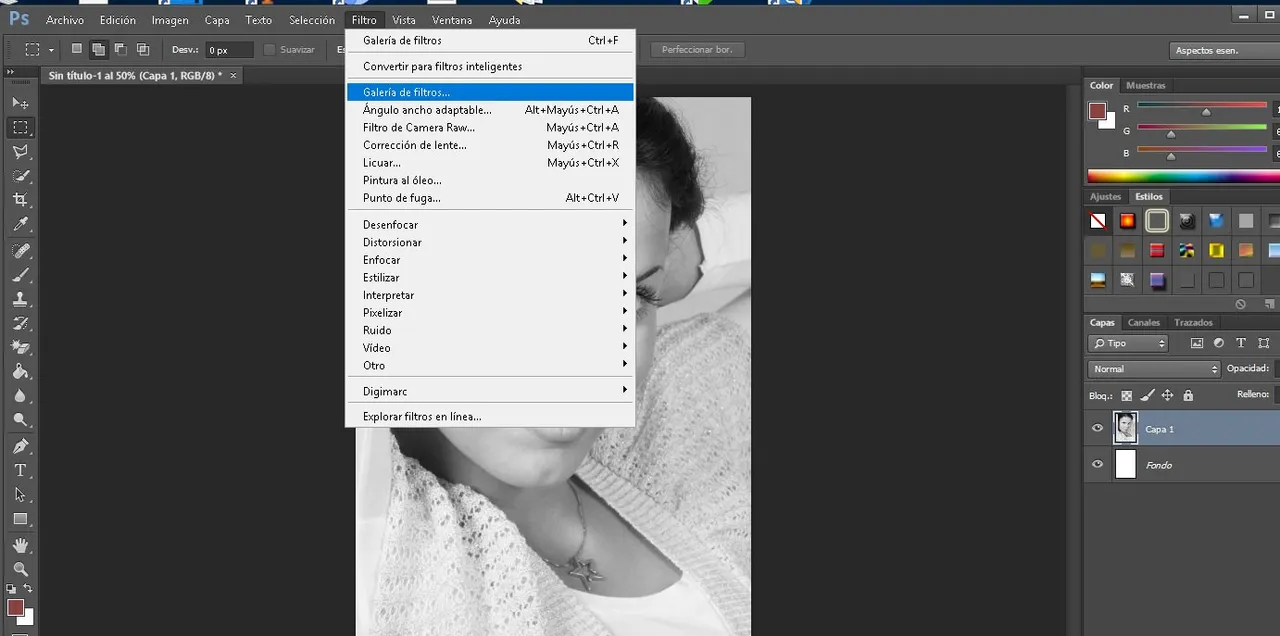Toggle adjustment layer filter icon
This screenshot has height=636, width=1280.
(x=1219, y=343)
